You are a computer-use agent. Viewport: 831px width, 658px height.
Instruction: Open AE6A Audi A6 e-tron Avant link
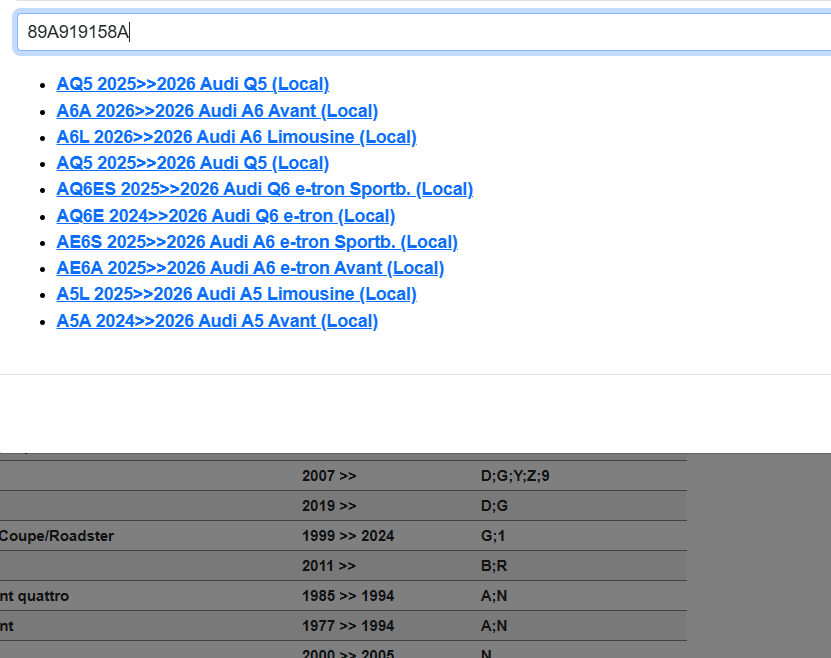(250, 268)
